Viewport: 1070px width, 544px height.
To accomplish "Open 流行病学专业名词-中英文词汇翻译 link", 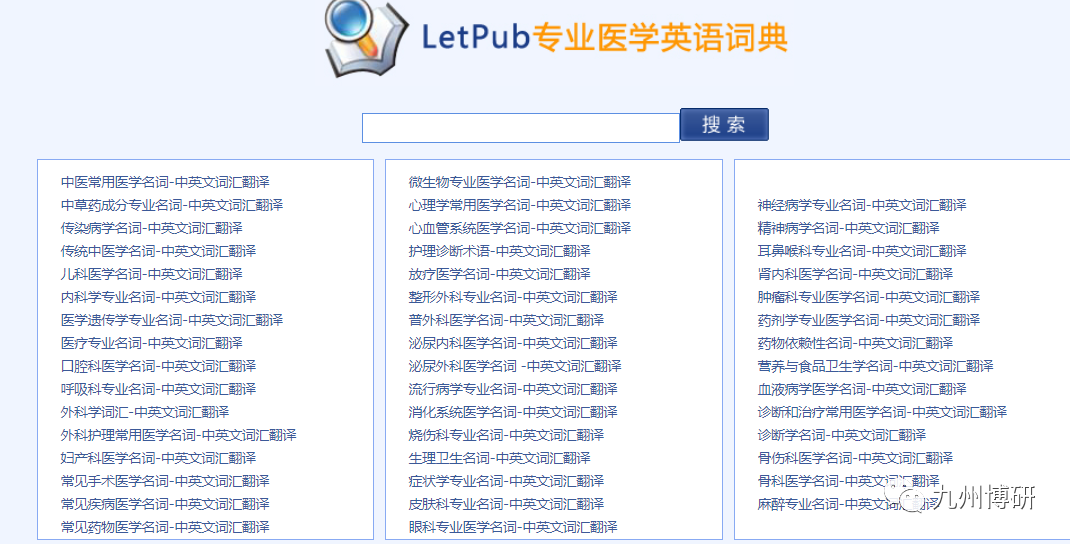I will (x=513, y=389).
